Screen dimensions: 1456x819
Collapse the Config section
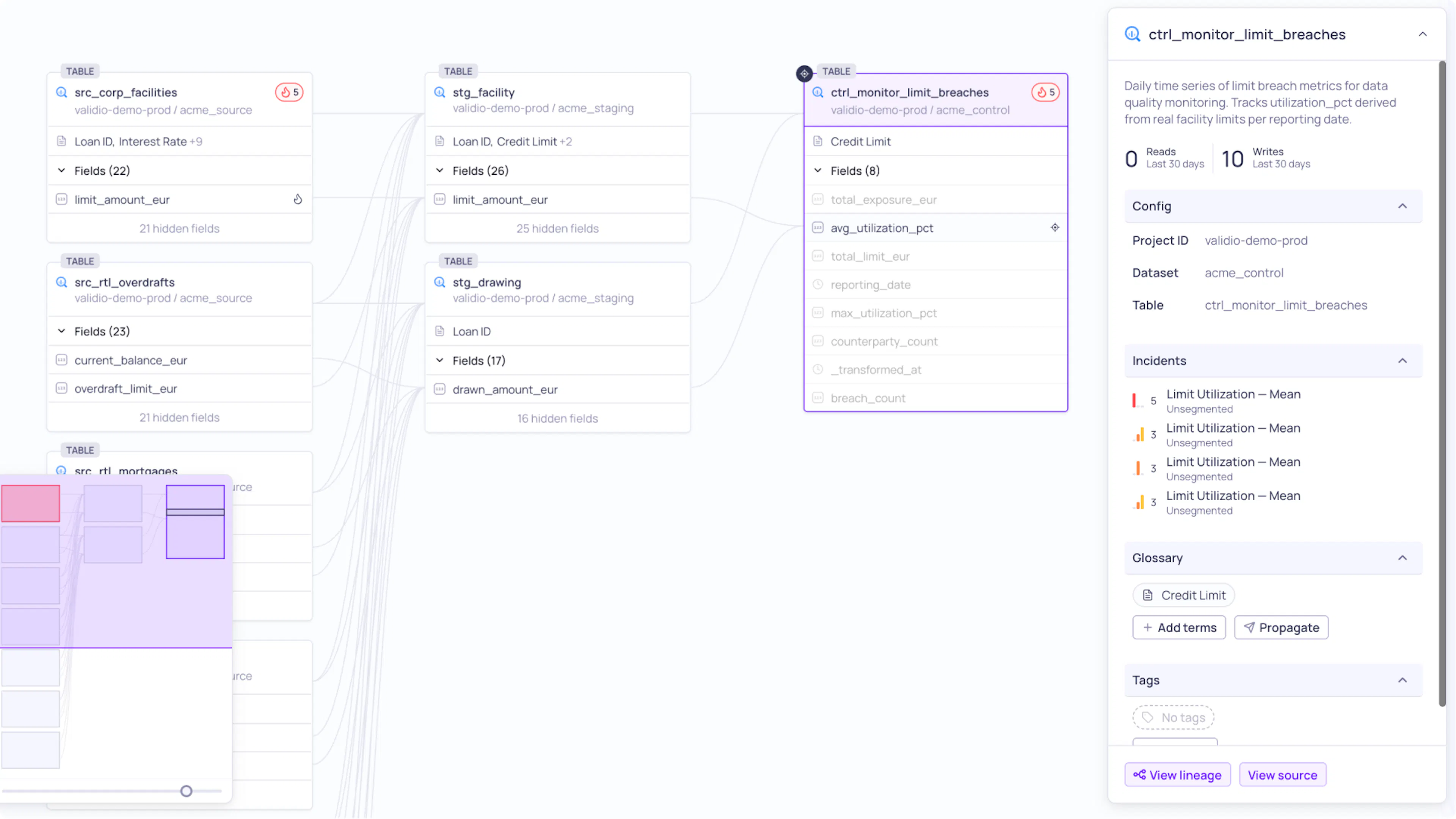[x=1402, y=206]
